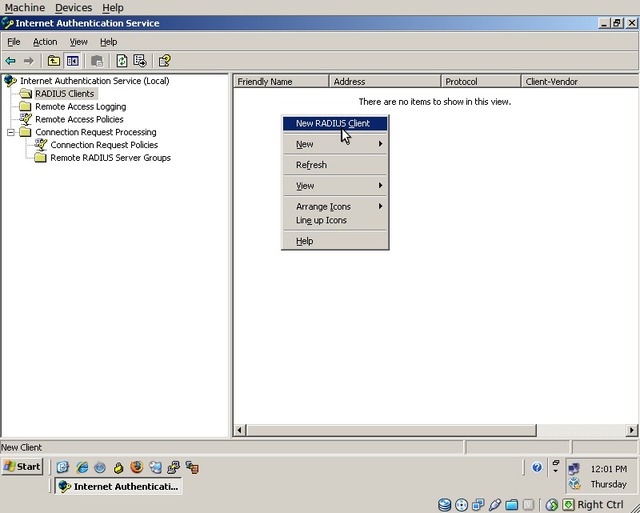Open the Action menu in menu bar
Viewport: 640px width, 513px height.
point(45,42)
